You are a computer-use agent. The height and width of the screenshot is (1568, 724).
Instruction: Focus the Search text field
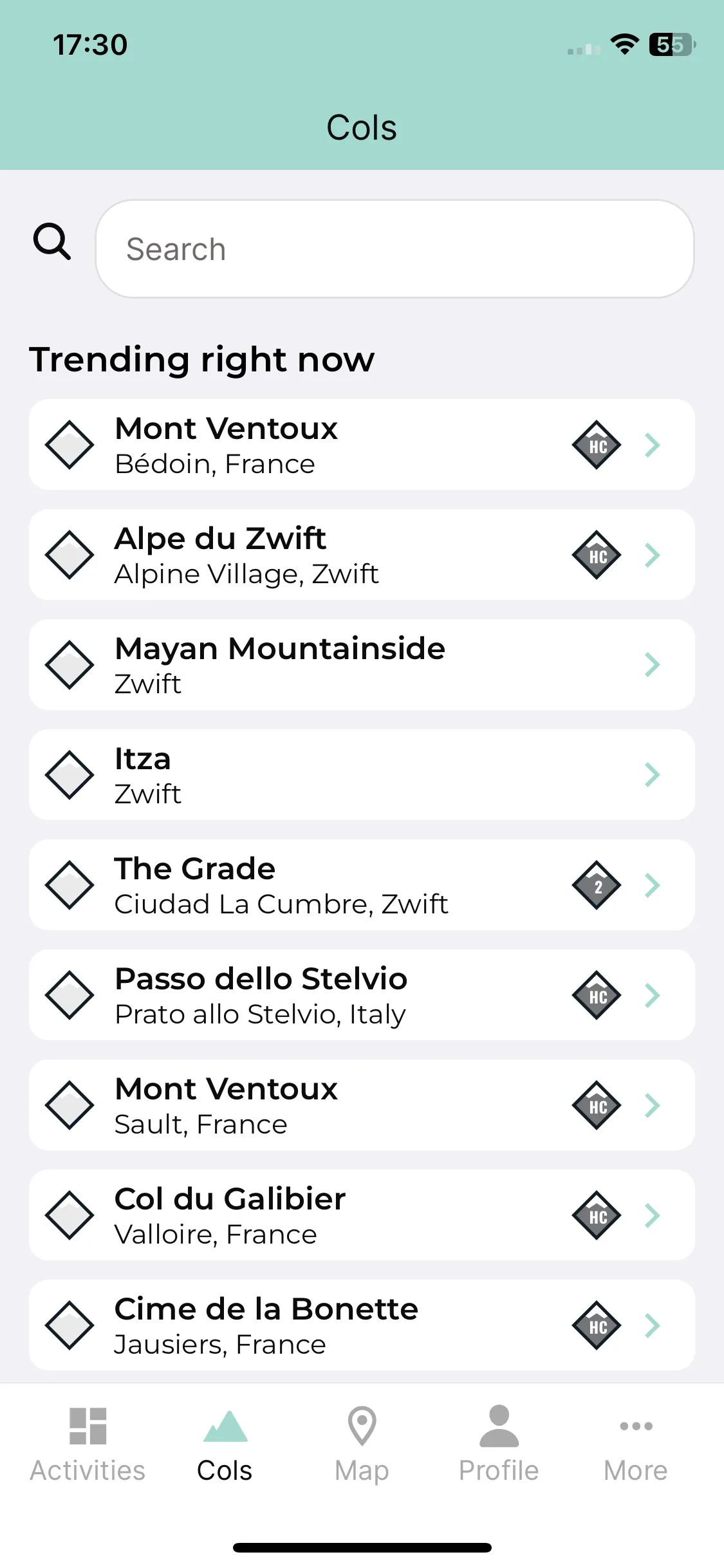tap(394, 249)
